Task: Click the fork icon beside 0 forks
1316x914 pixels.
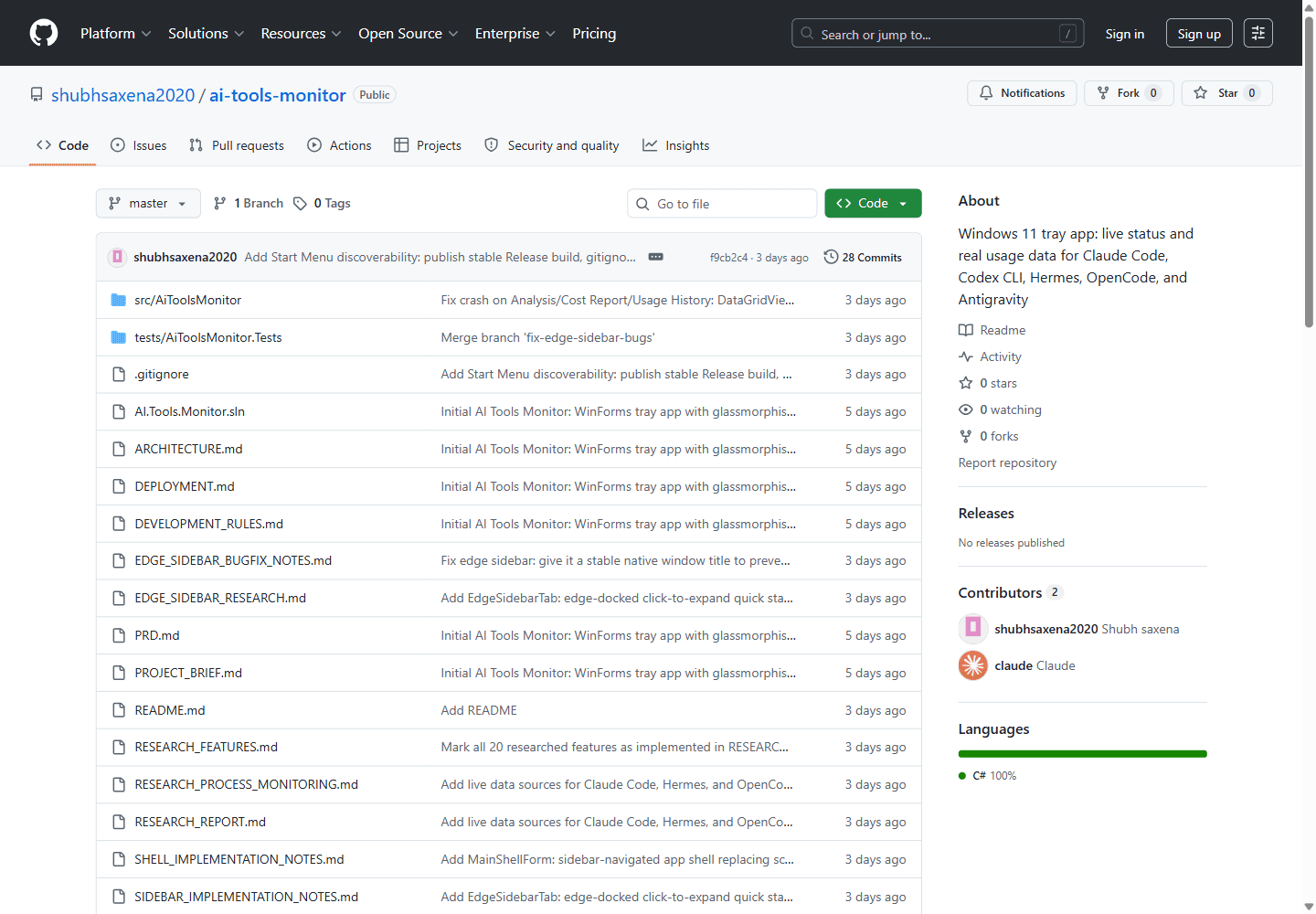Action: [x=966, y=436]
